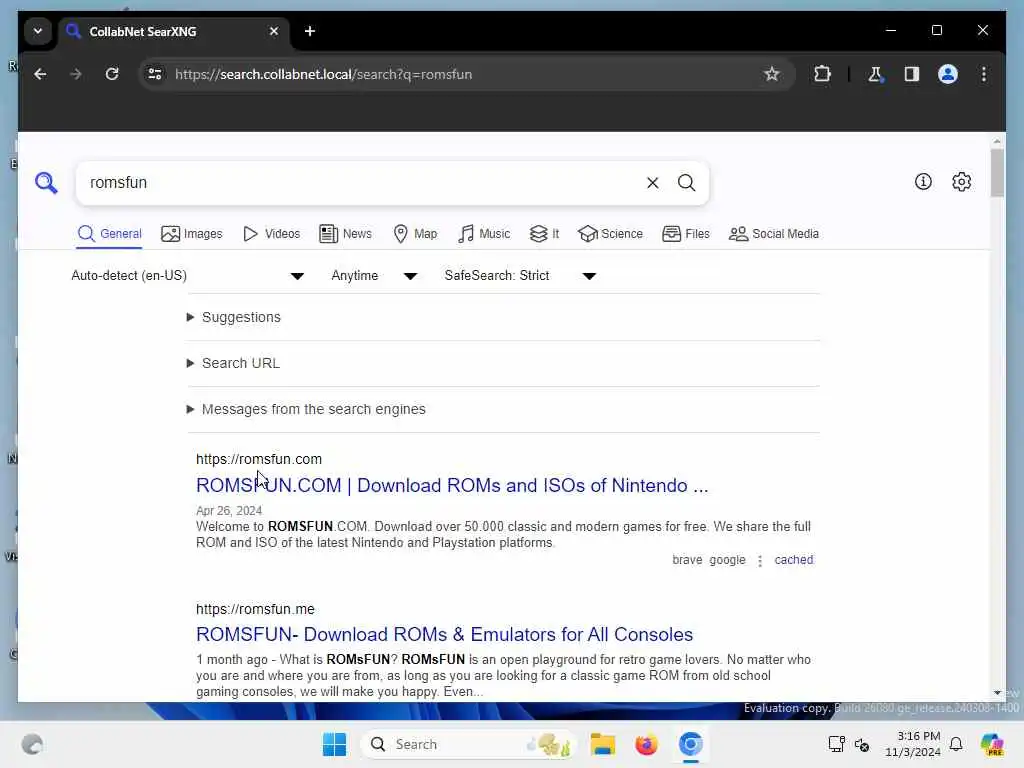Open the Windows Start menu

point(334,744)
